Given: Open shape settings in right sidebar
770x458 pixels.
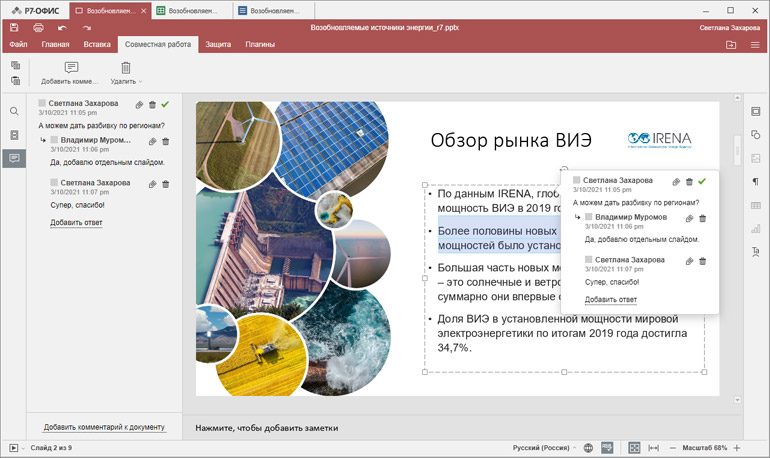Looking at the screenshot, I should point(755,135).
